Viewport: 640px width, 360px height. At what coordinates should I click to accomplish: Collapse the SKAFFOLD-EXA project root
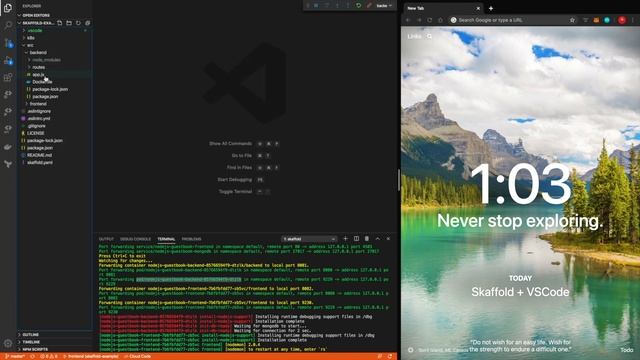pos(37,23)
